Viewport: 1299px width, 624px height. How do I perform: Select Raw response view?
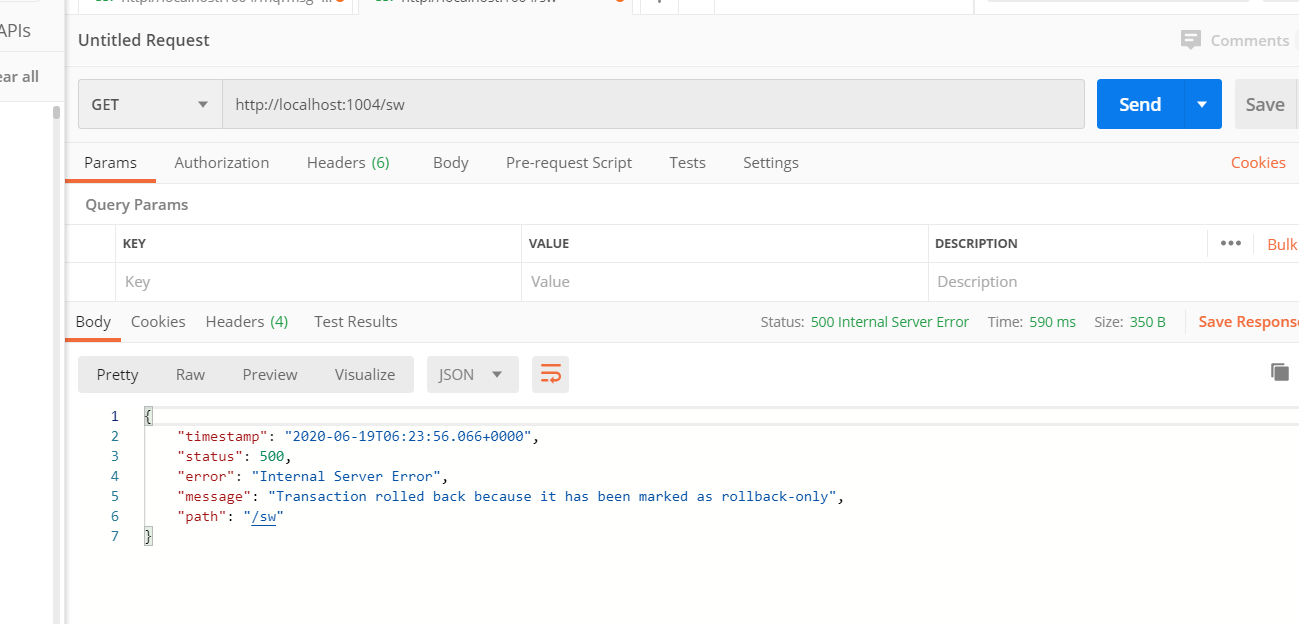(190, 374)
